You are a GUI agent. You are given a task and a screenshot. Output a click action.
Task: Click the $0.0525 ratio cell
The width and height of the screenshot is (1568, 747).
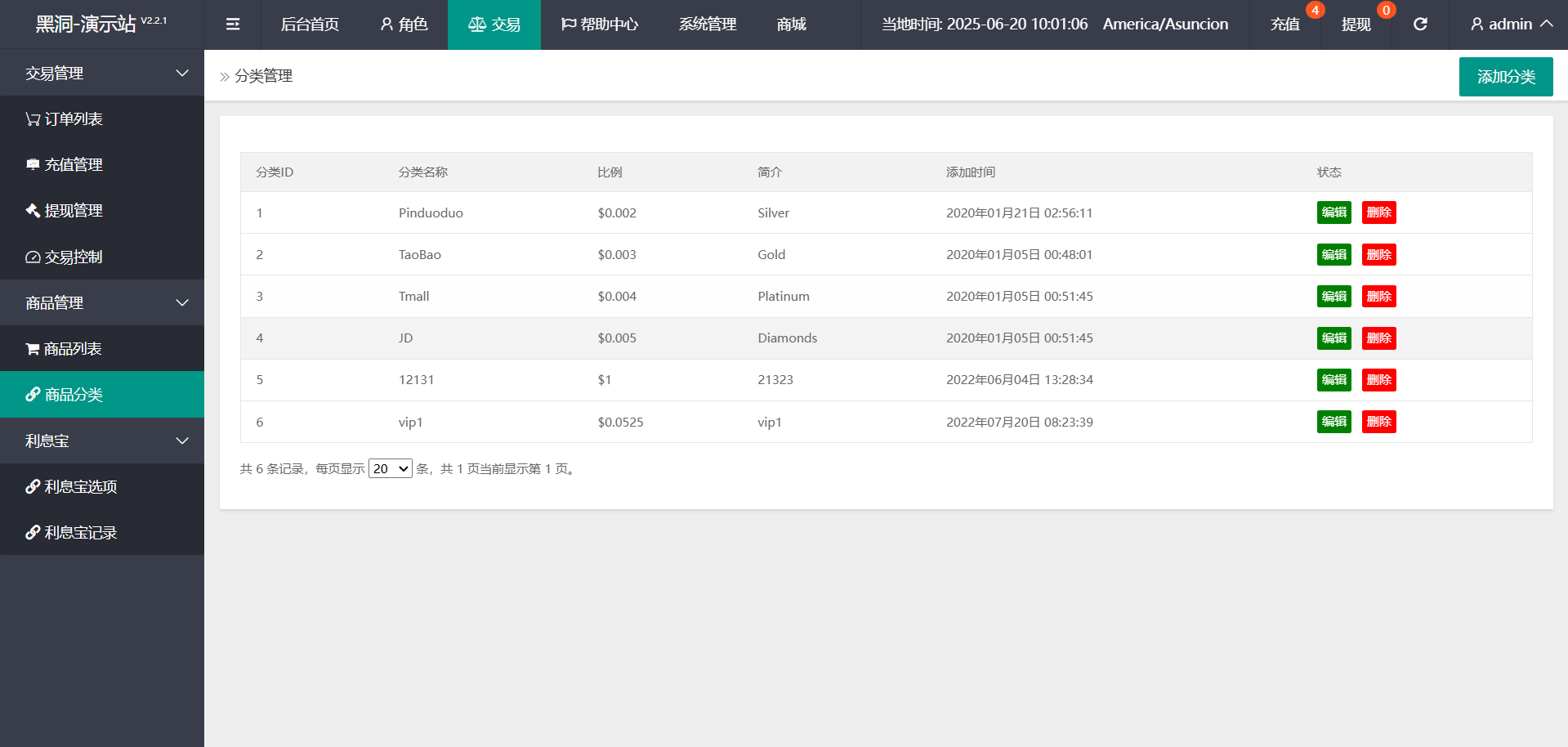620,423
